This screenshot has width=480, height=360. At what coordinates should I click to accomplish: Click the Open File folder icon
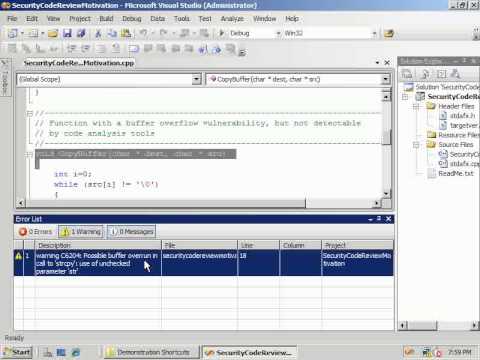pyautogui.click(x=53, y=33)
